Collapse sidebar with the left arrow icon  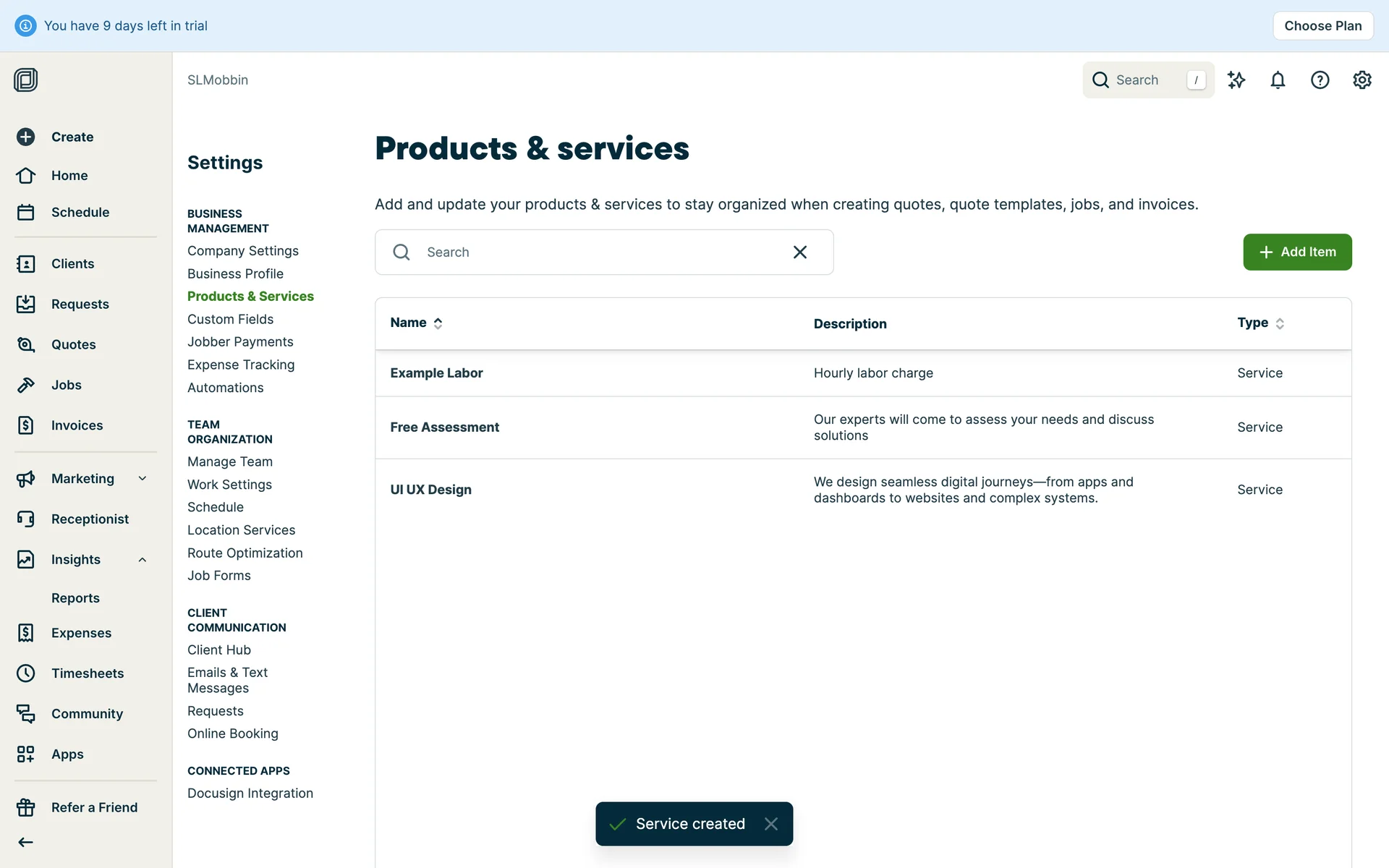[x=25, y=842]
